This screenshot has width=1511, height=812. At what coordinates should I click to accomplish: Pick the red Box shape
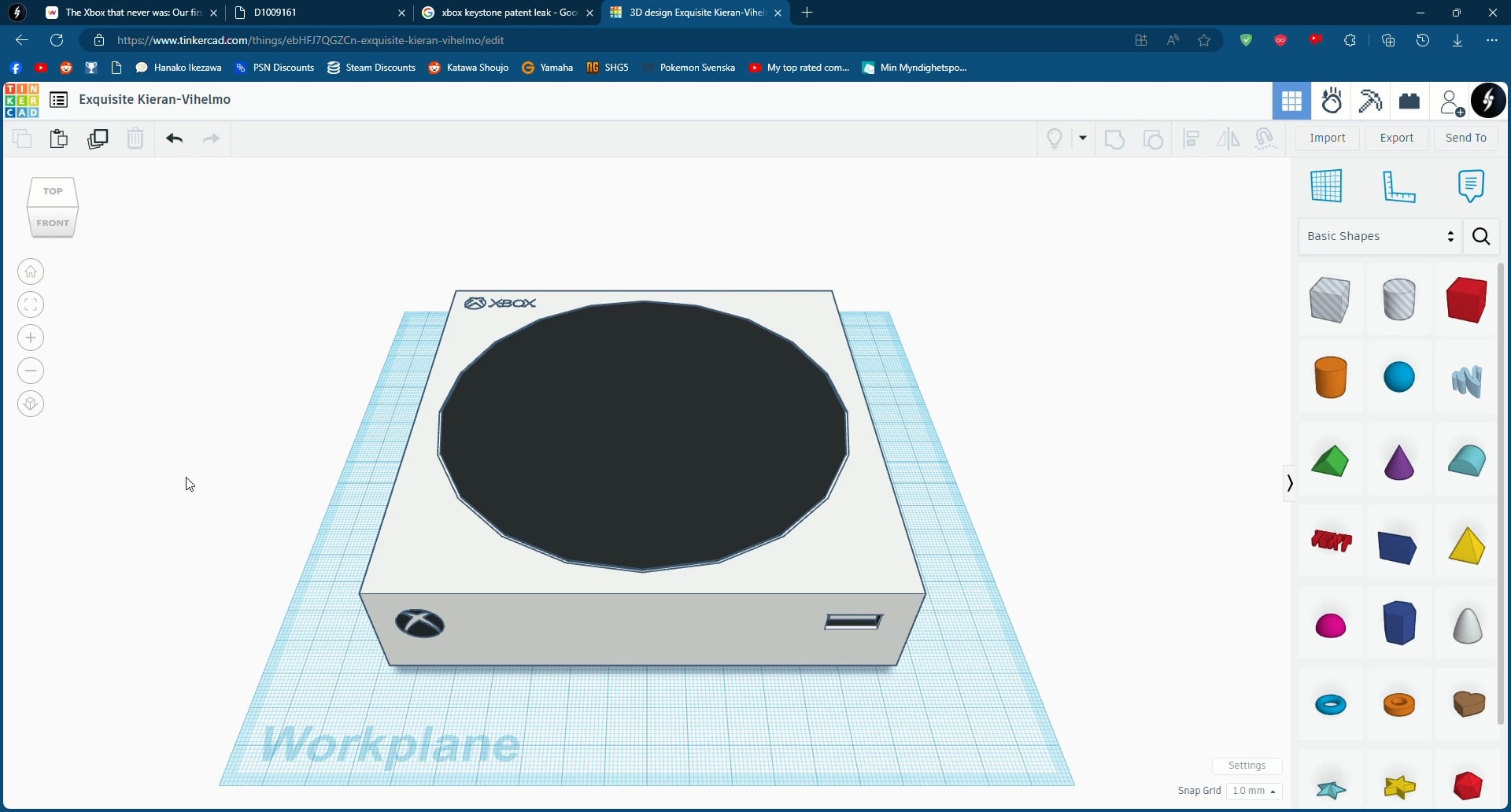[x=1466, y=300]
